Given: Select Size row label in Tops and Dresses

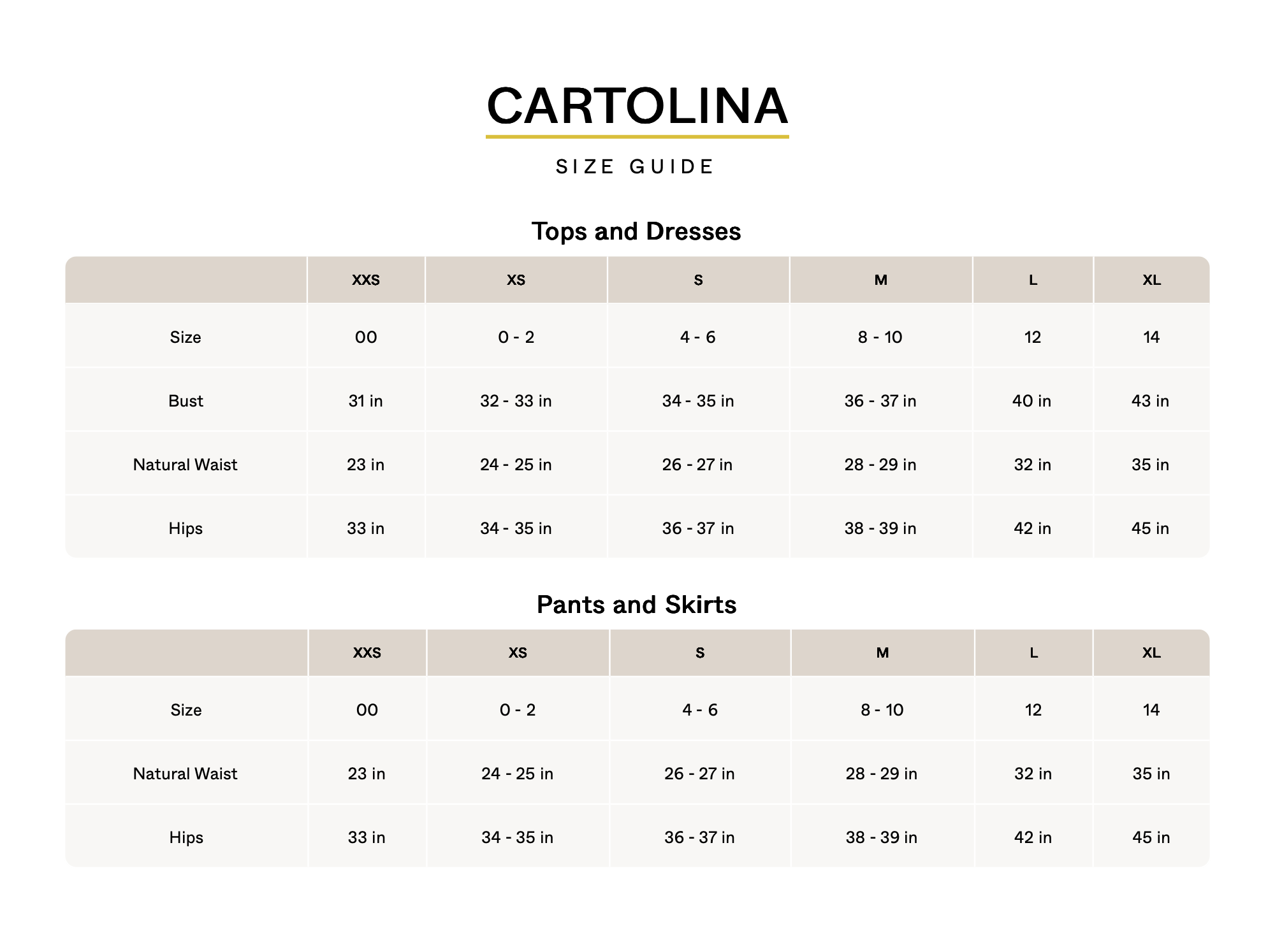Looking at the screenshot, I should [186, 337].
